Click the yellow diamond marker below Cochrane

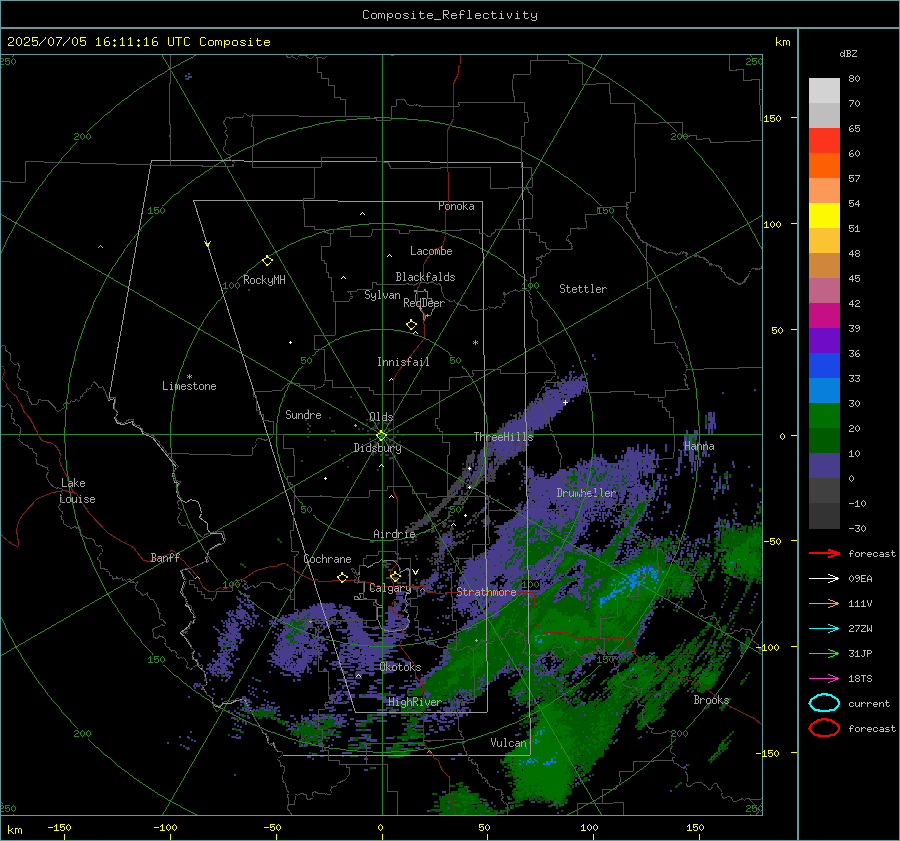tap(342, 577)
